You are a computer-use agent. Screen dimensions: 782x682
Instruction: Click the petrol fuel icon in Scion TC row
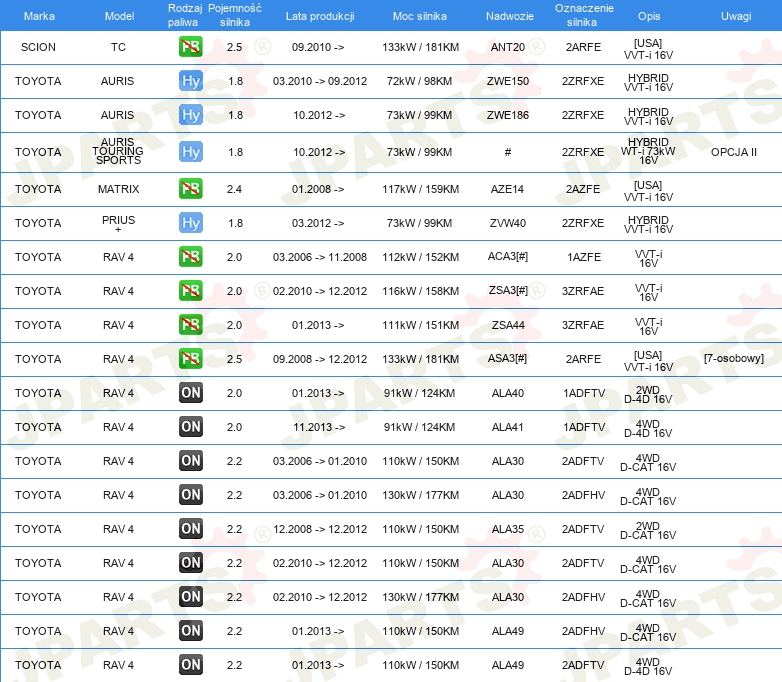190,47
